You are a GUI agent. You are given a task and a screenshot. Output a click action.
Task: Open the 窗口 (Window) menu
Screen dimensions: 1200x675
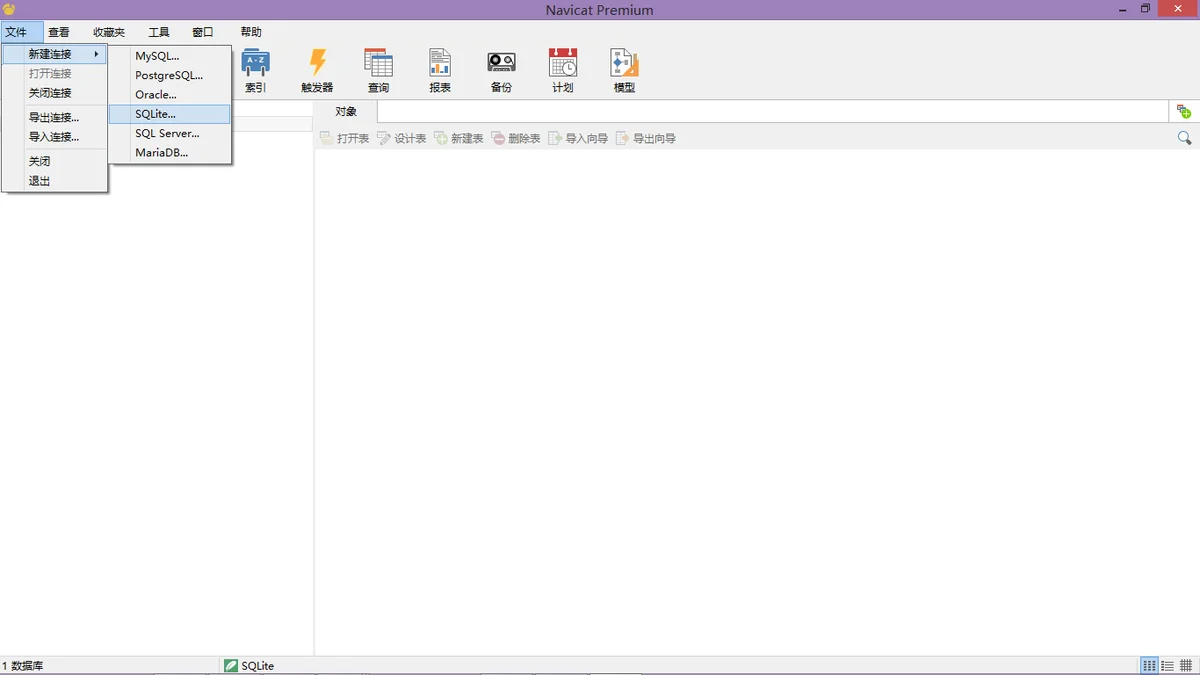point(203,32)
